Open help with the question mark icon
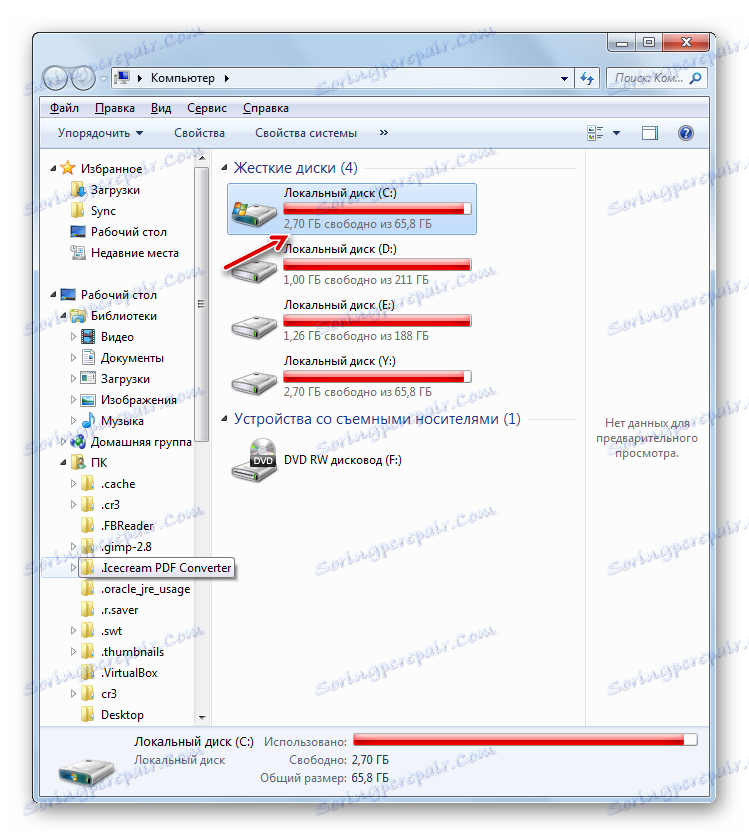The width and height of the screenshot is (749, 836). tap(686, 133)
